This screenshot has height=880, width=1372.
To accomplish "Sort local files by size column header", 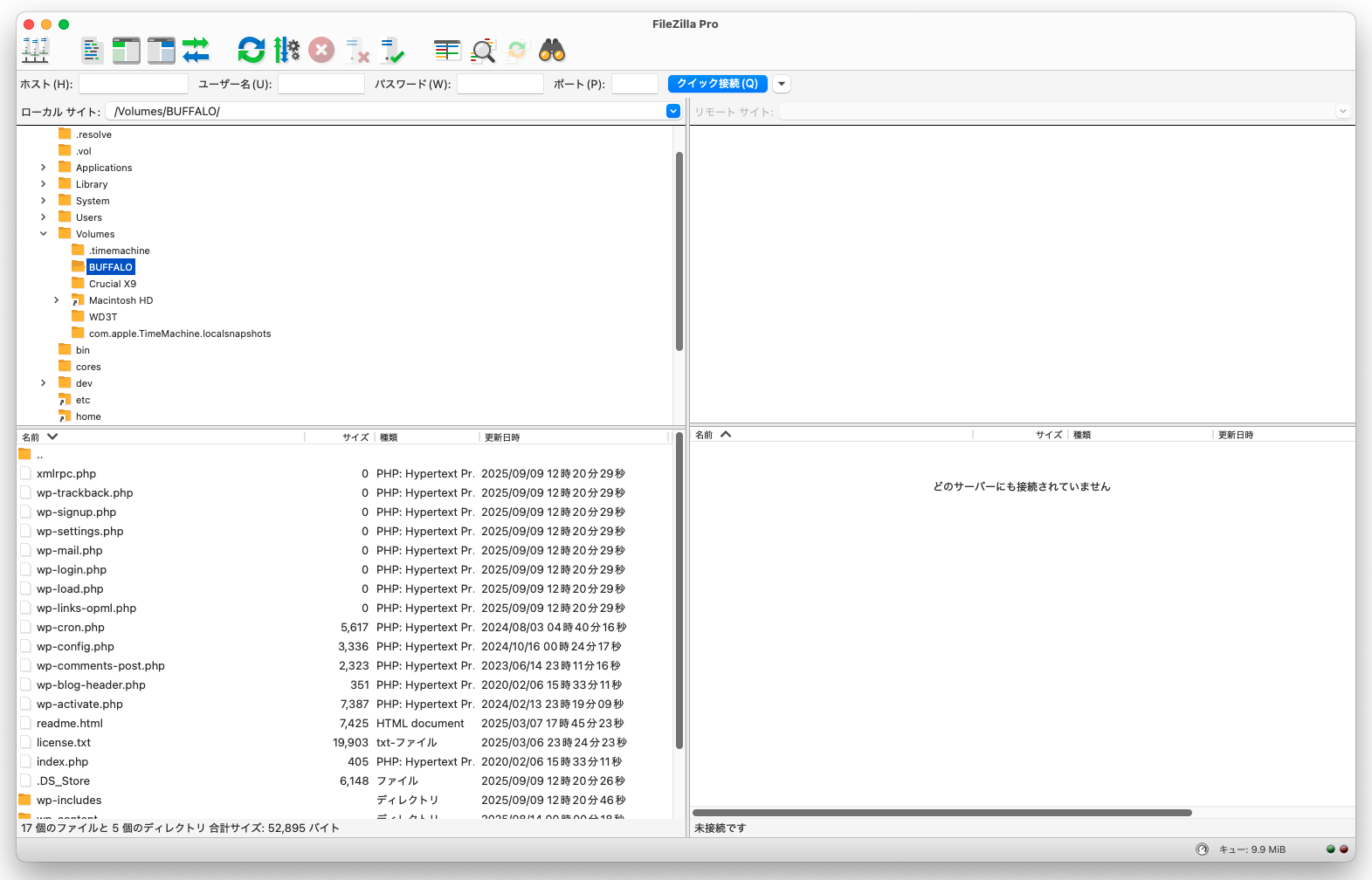I will [339, 437].
